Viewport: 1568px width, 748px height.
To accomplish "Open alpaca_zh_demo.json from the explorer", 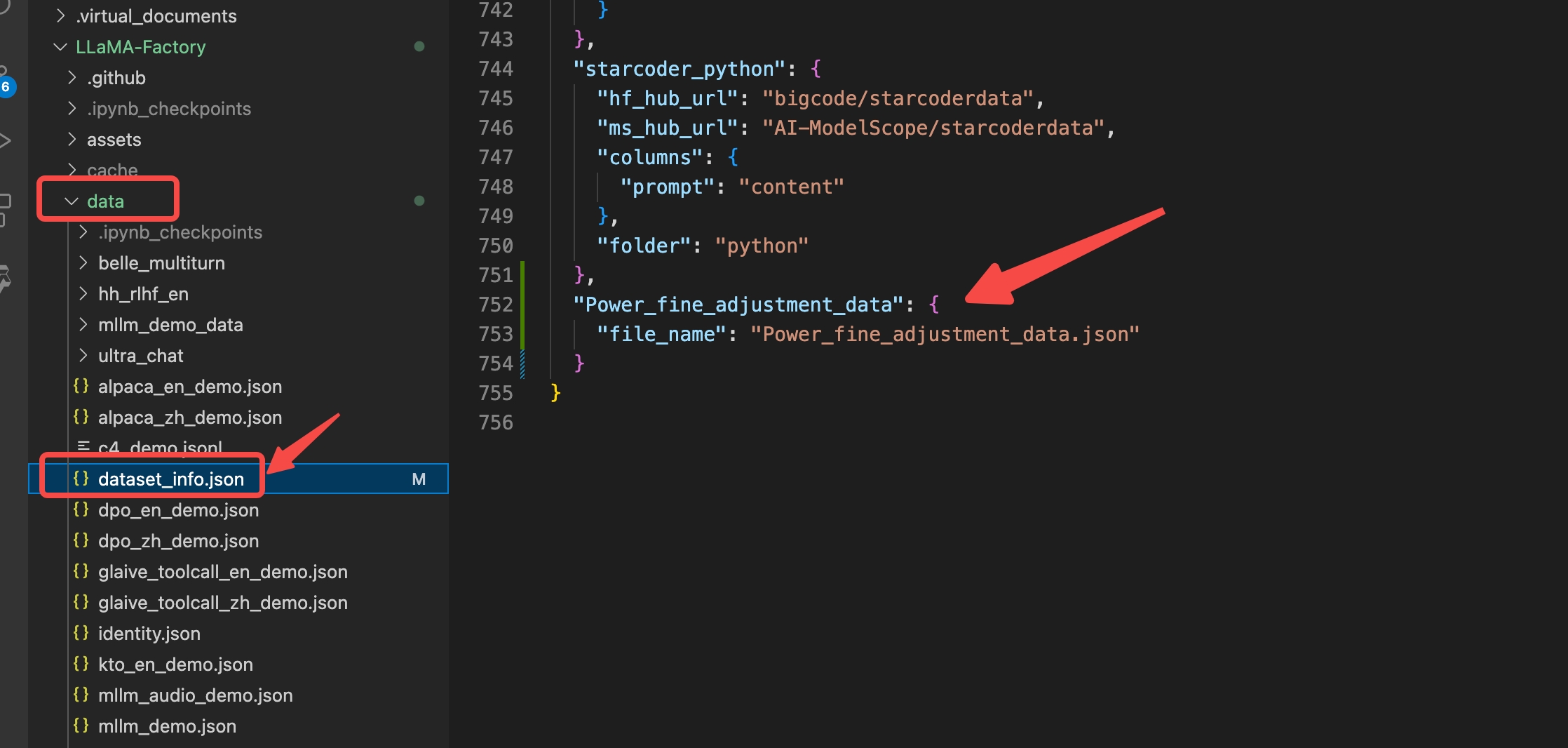I will pyautogui.click(x=189, y=418).
